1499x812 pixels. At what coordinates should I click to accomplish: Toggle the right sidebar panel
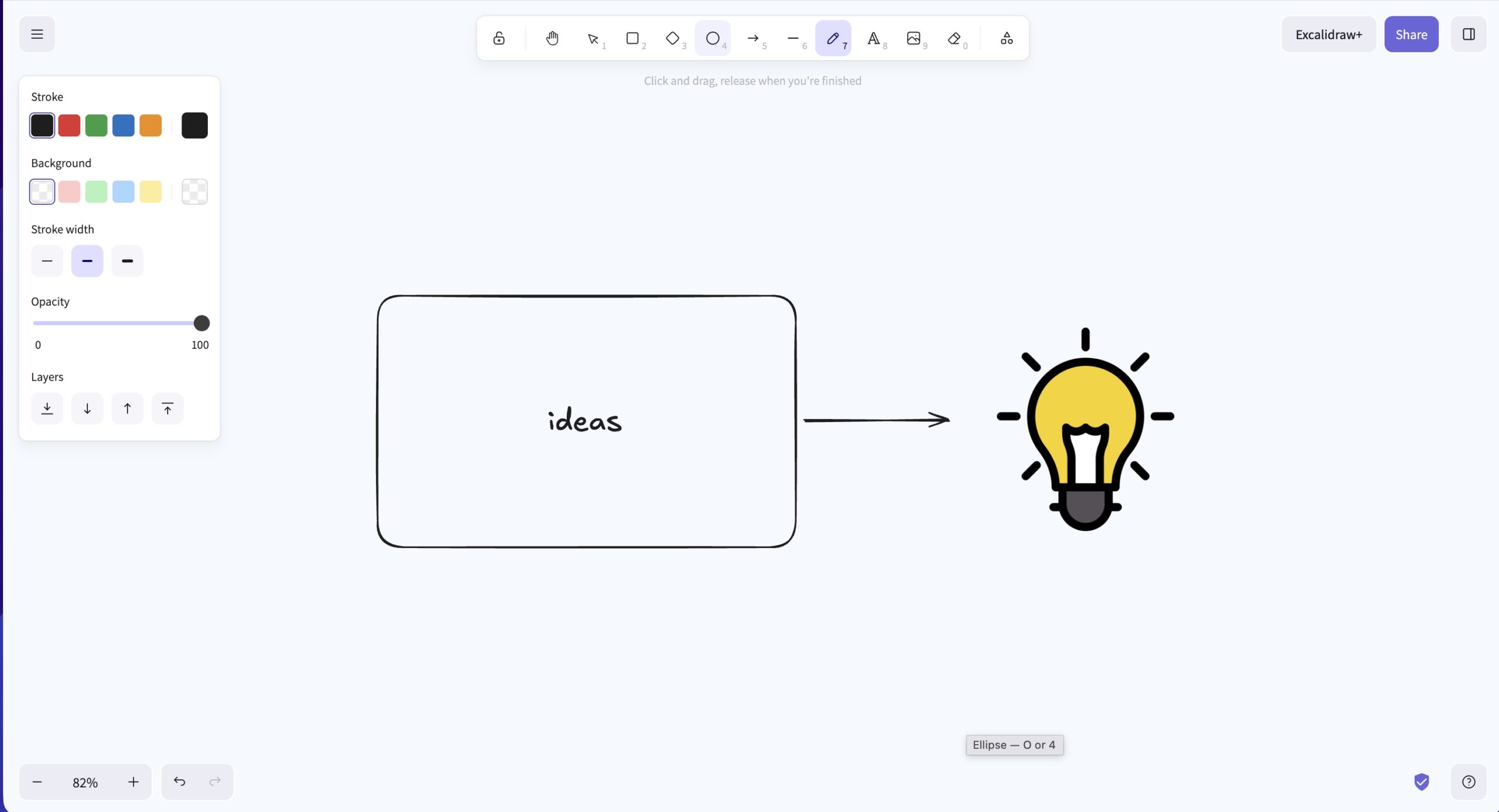[x=1469, y=35]
